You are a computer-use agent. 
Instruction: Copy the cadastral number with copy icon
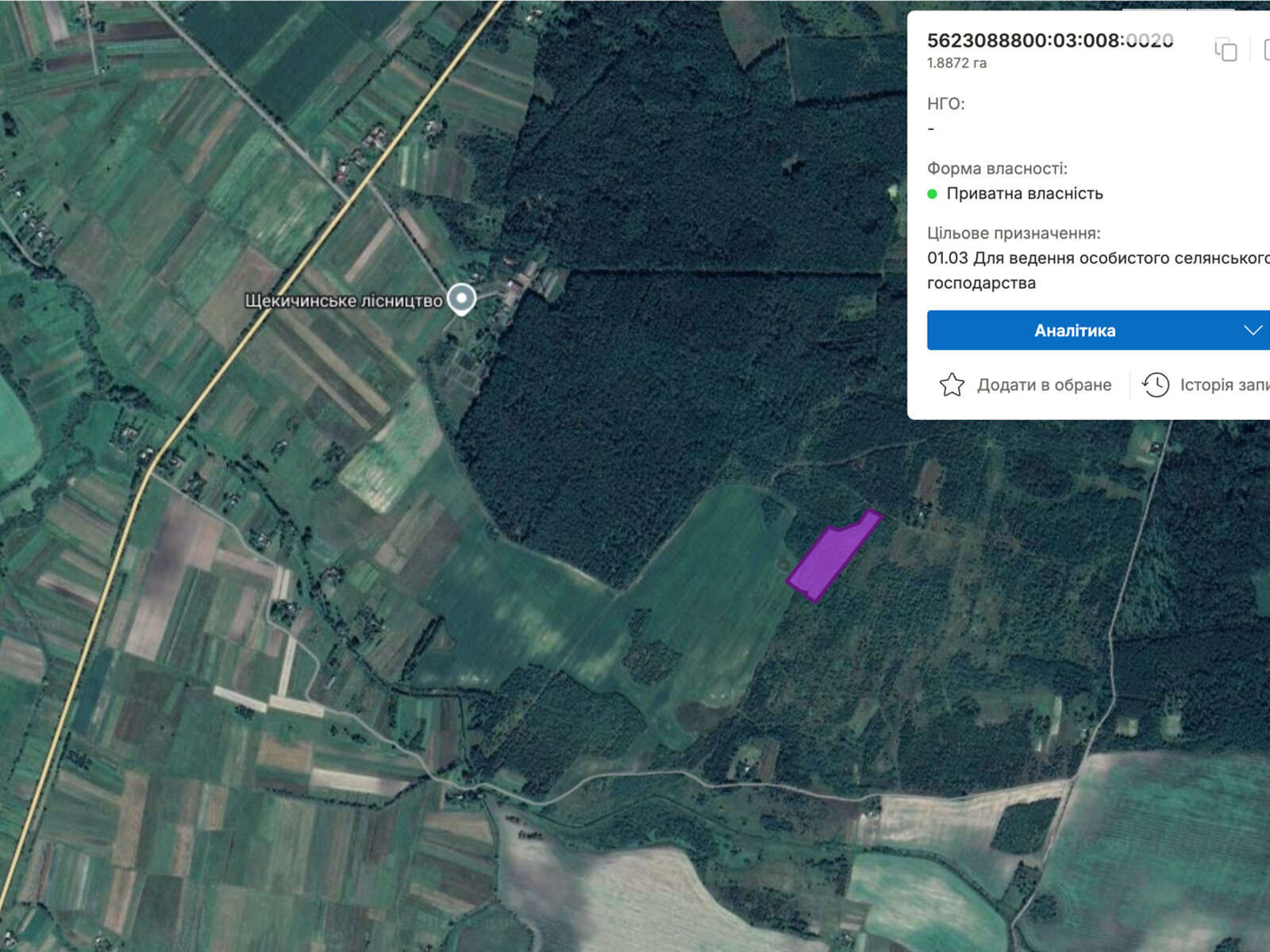tap(1226, 50)
